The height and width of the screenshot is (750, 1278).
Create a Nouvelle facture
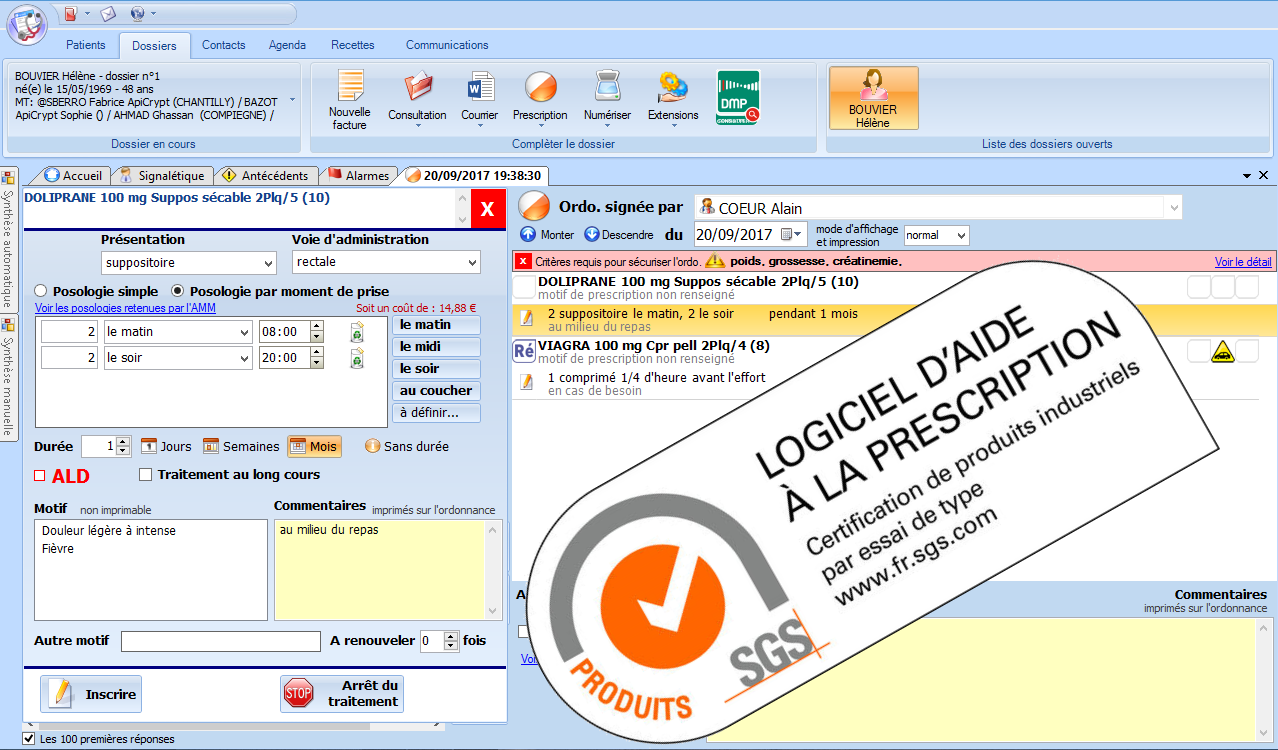pyautogui.click(x=350, y=100)
